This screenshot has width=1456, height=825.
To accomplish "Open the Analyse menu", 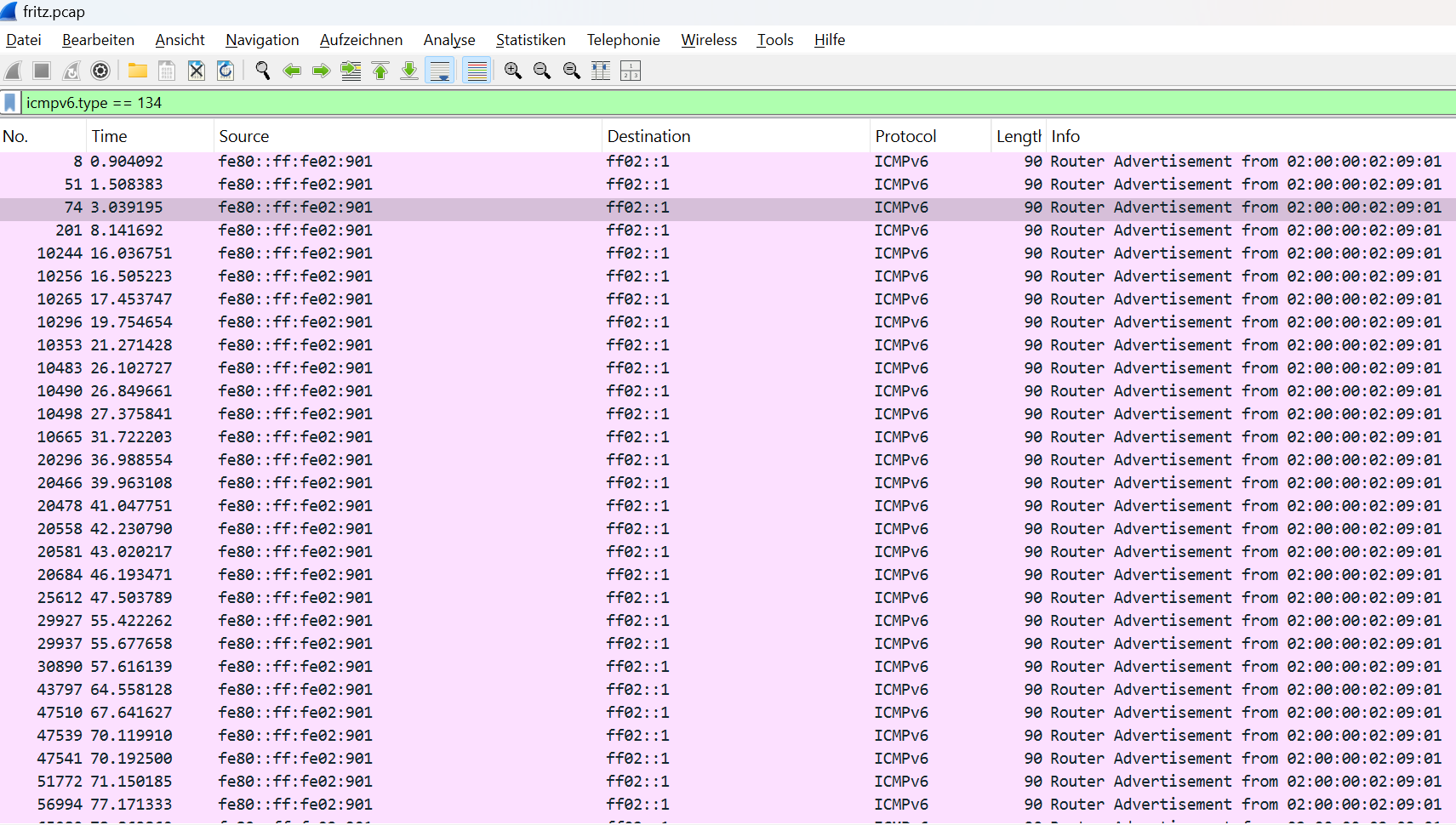I will click(x=449, y=40).
